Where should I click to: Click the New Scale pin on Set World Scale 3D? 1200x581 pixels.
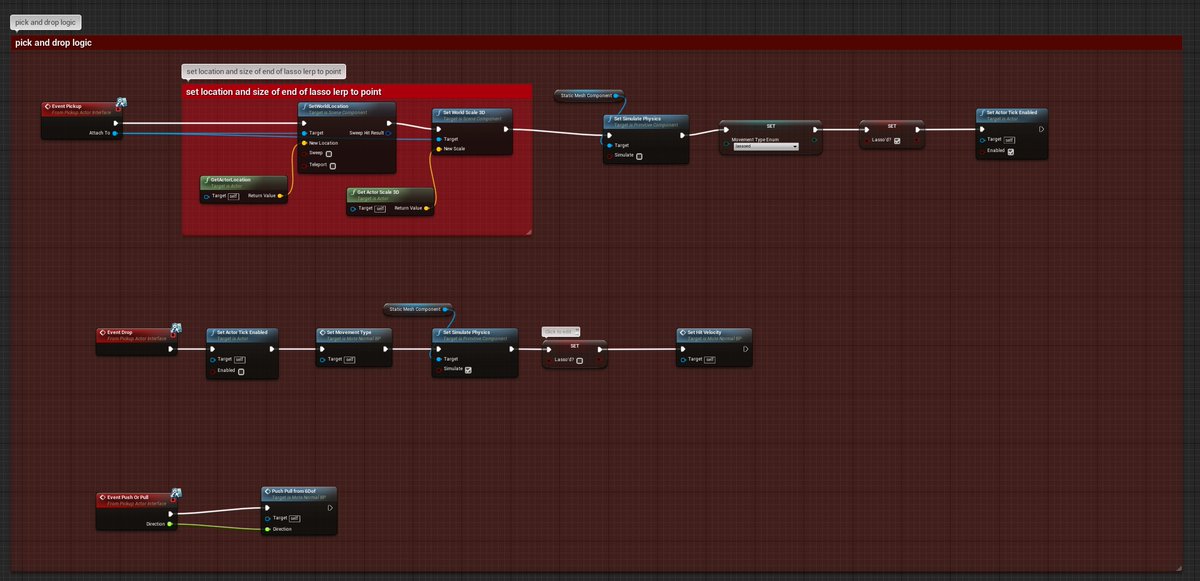438,149
